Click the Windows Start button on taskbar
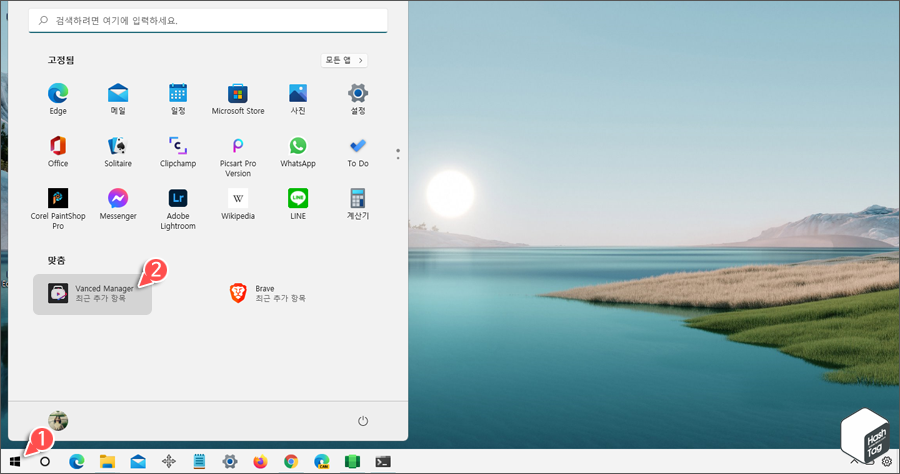This screenshot has height=474, width=900. pyautogui.click(x=15, y=461)
